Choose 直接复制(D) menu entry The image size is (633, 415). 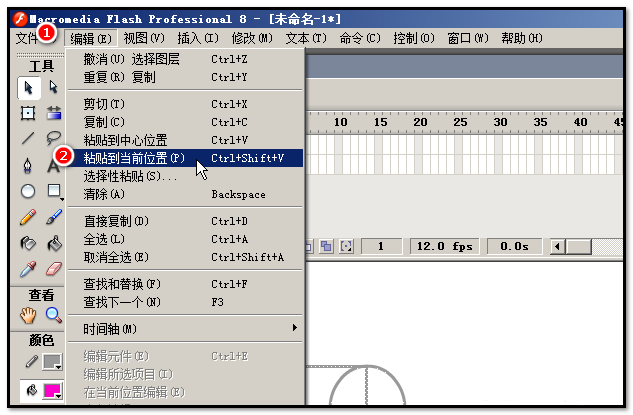point(185,221)
